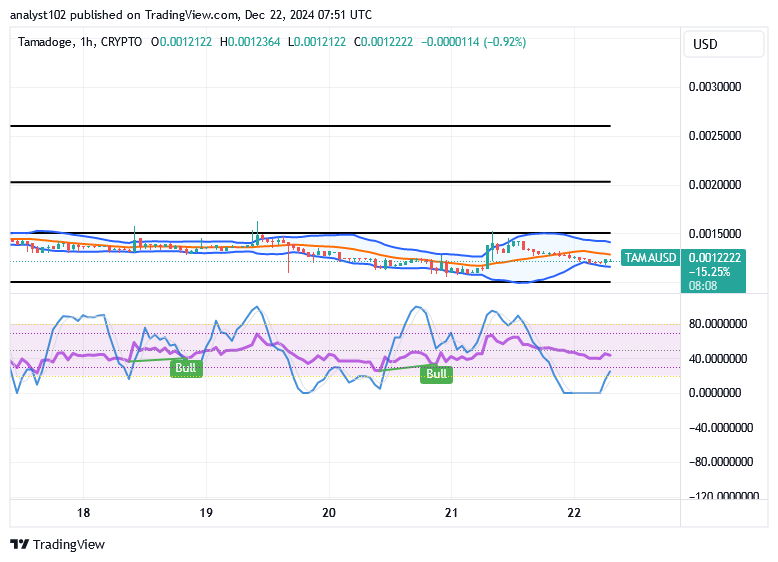Click the TAMAUSD symbol price tag

coord(650,258)
